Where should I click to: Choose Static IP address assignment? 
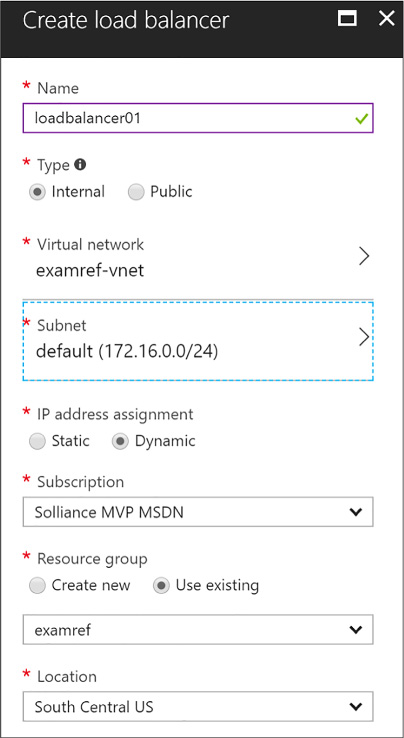[x=37, y=441]
